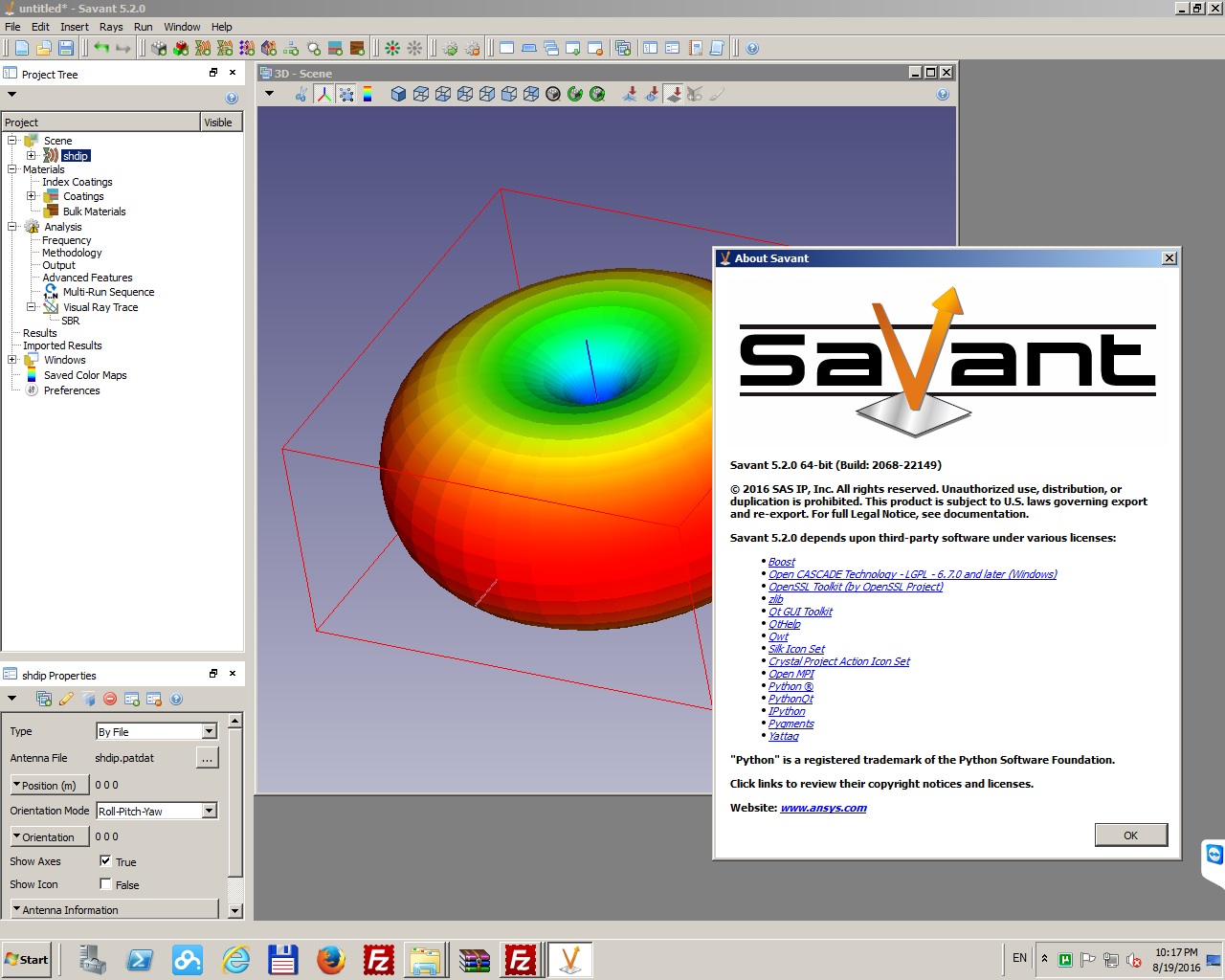
Task: Click the dotted selection box icon in 3D toolbar
Action: (x=346, y=94)
